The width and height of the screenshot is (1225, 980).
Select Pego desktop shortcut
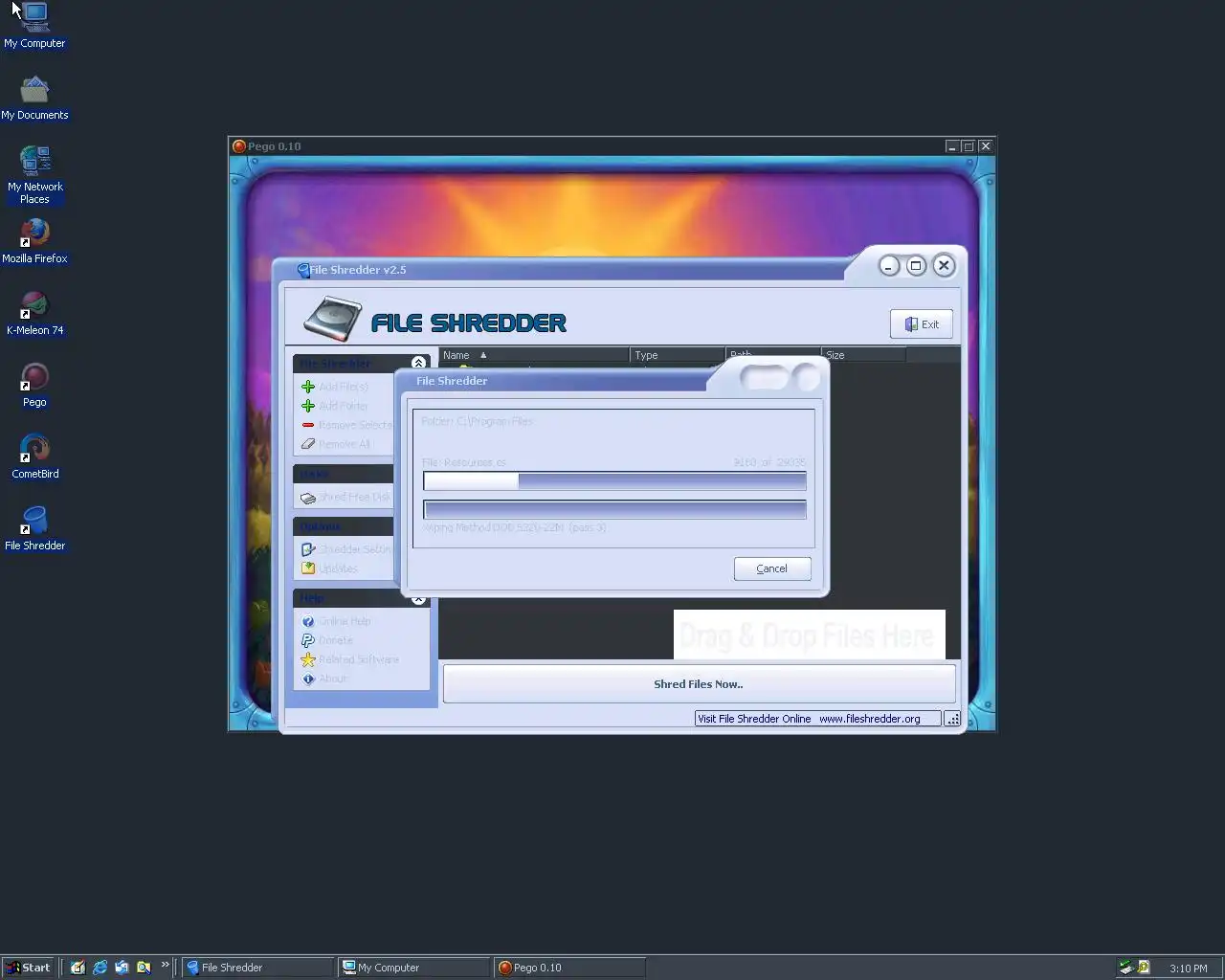point(34,385)
